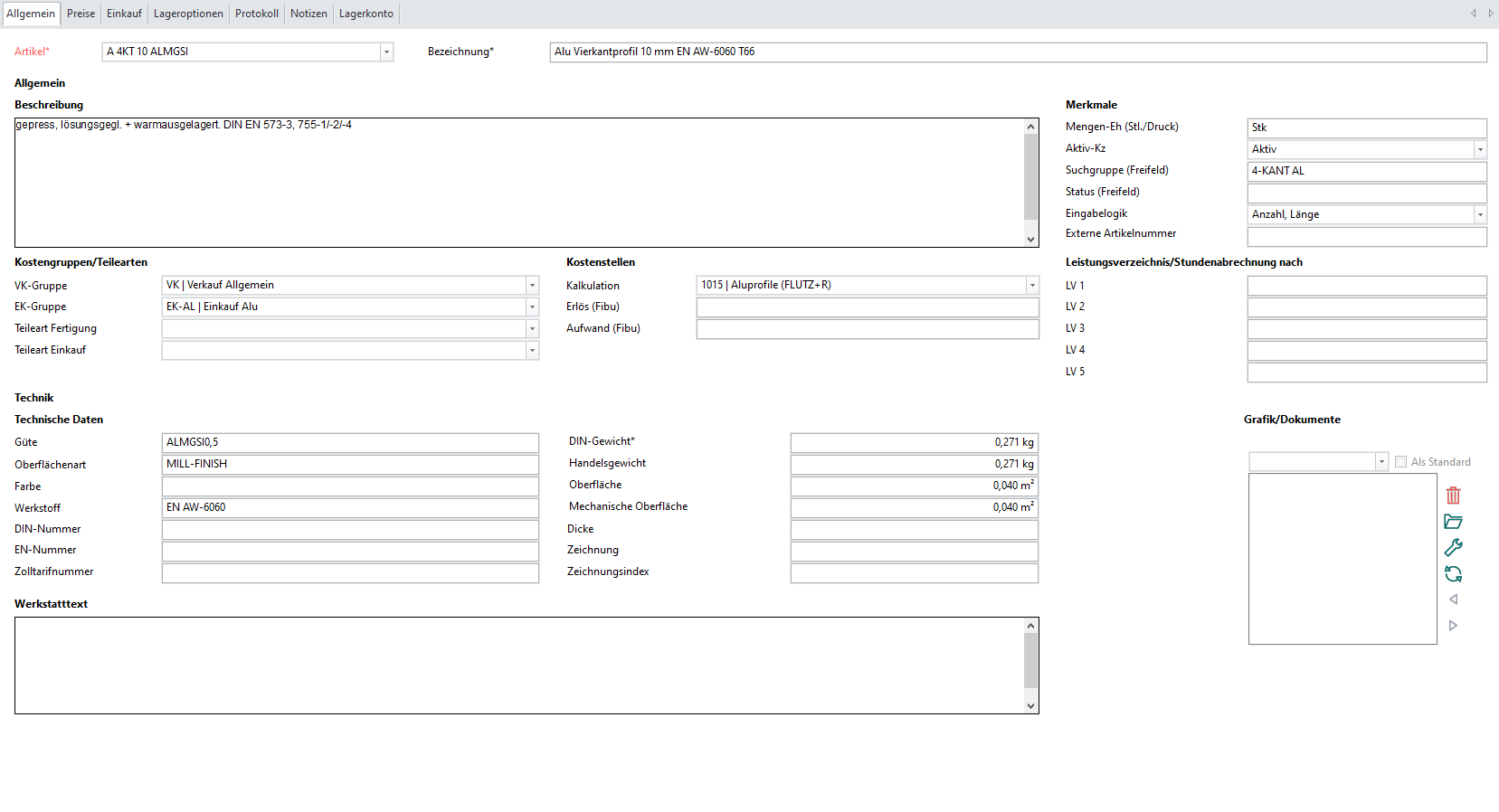This screenshot has height=812, width=1499.
Task: Switch to the Preise tab
Action: tap(81, 14)
